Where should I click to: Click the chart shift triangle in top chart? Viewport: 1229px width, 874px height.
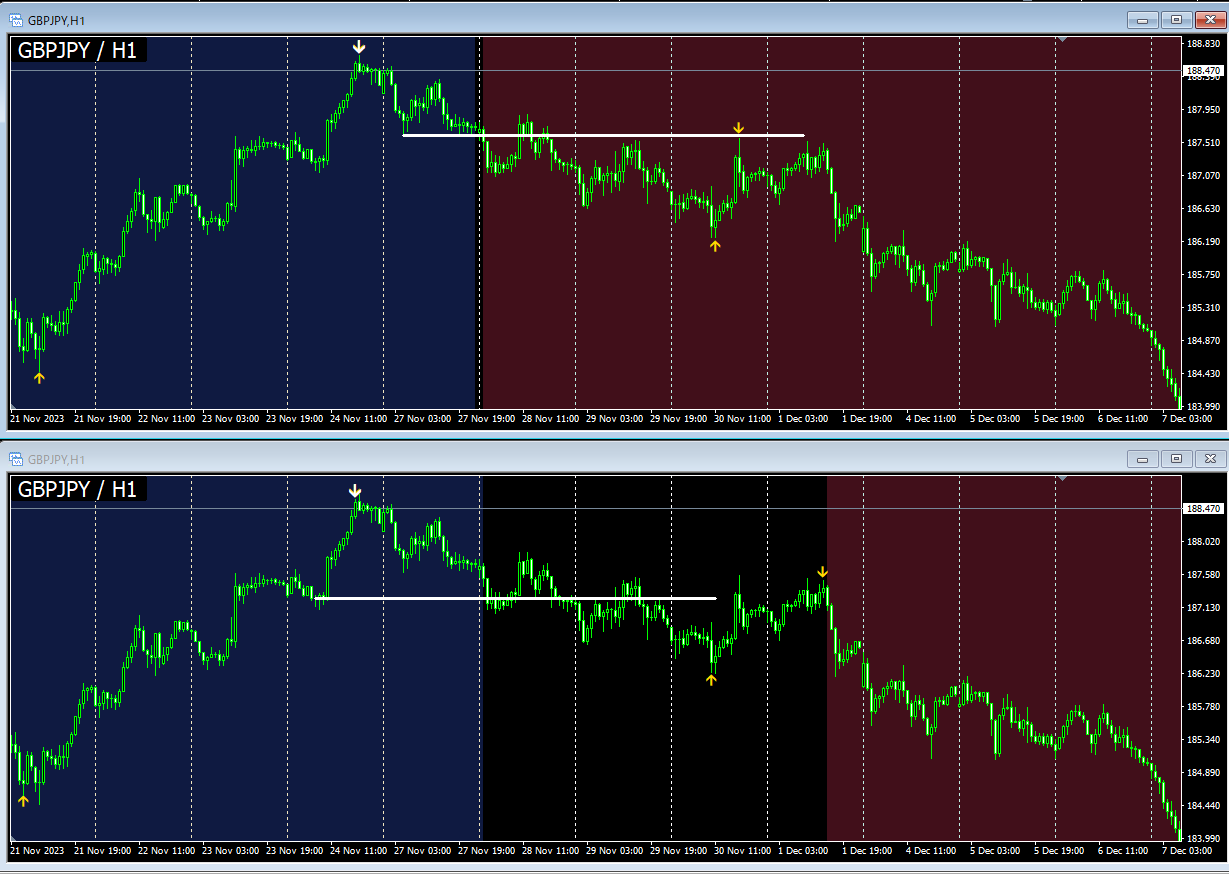[x=1063, y=39]
